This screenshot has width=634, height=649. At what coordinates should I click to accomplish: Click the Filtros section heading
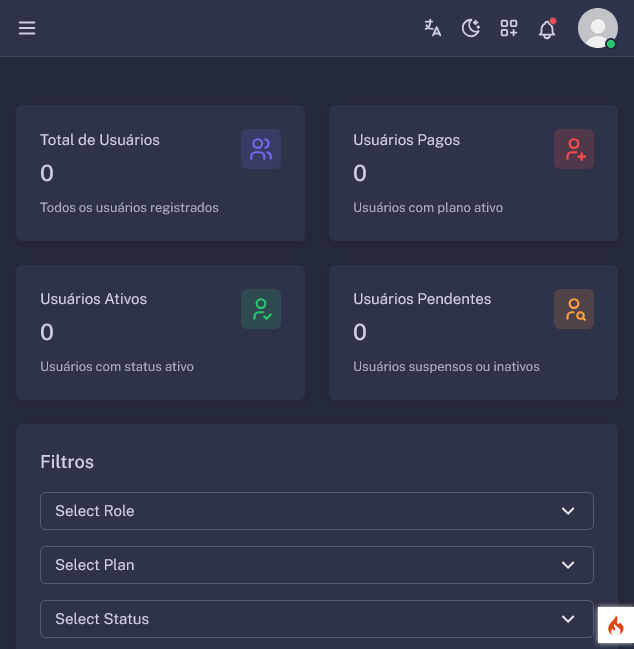(67, 462)
